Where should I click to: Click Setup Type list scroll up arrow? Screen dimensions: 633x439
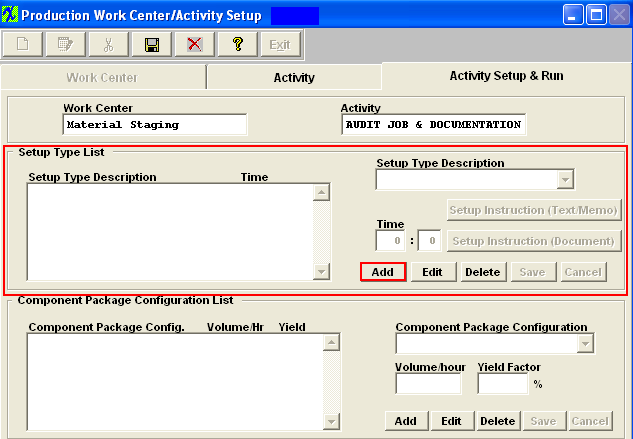tap(321, 192)
